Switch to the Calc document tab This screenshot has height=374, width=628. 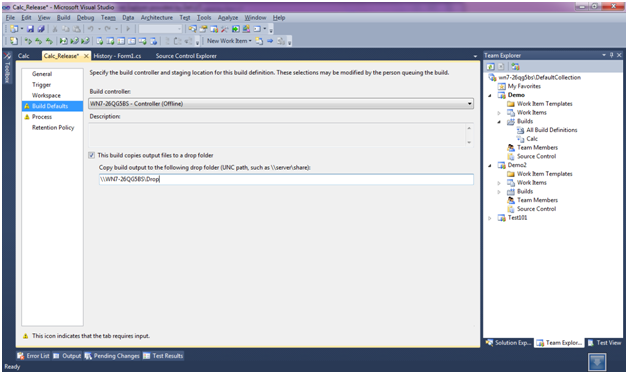[x=24, y=56]
